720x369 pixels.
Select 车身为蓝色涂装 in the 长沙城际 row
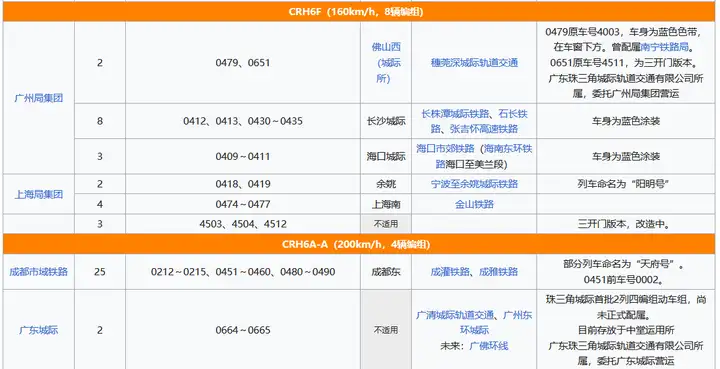pos(626,121)
